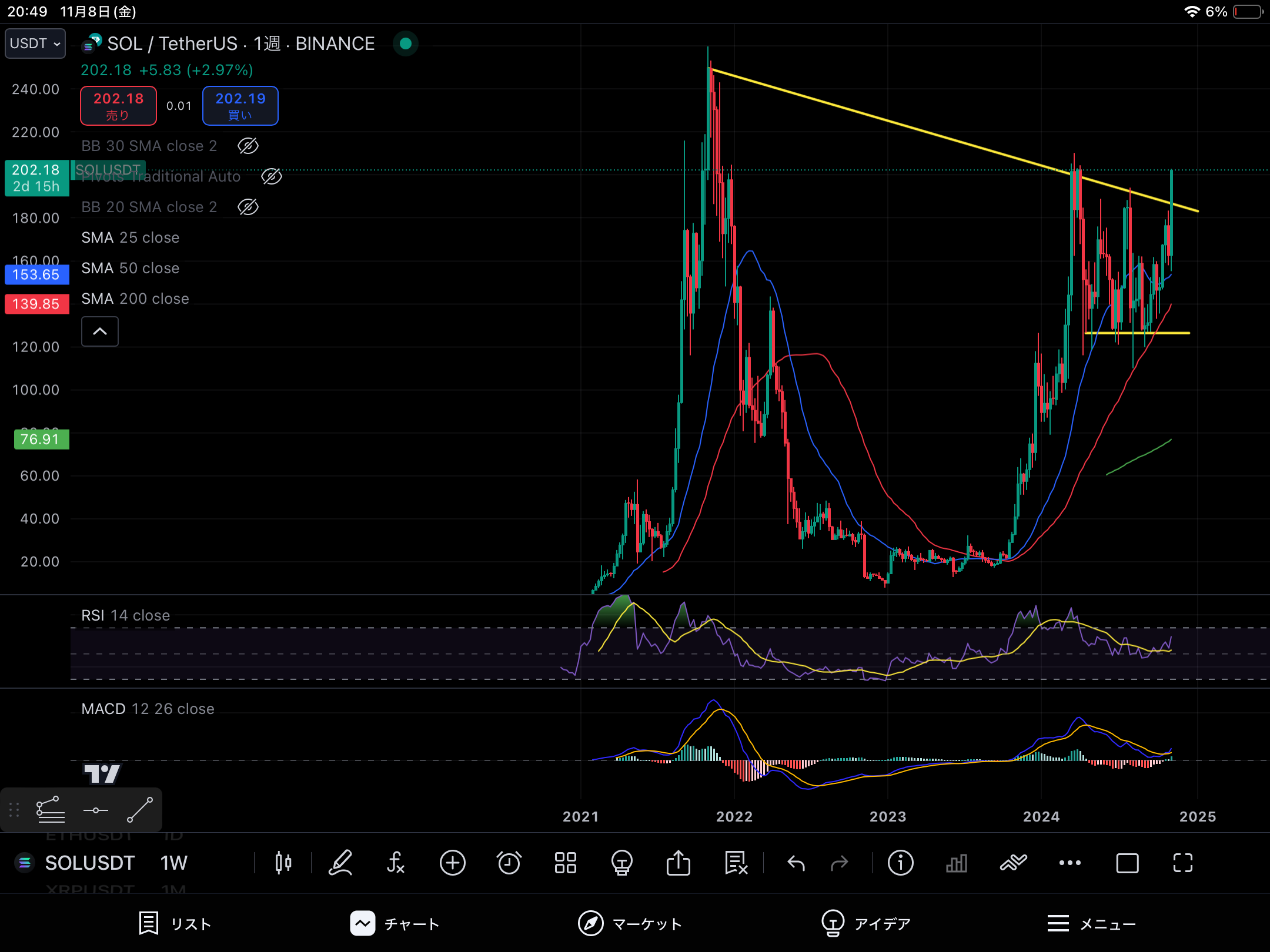
Task: Open the layout grid icon
Action: (565, 863)
